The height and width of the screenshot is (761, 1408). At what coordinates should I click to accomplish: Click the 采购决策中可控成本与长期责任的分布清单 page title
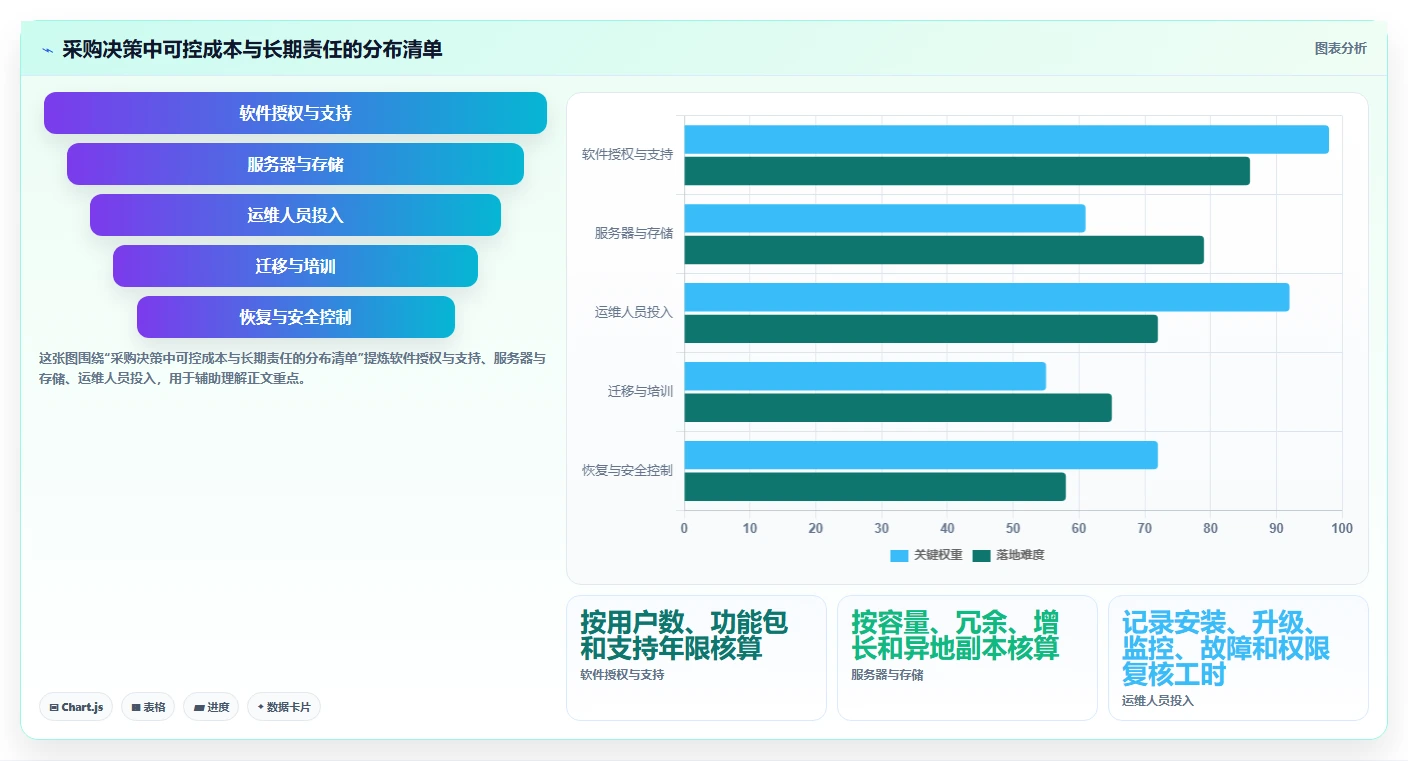(x=252, y=49)
